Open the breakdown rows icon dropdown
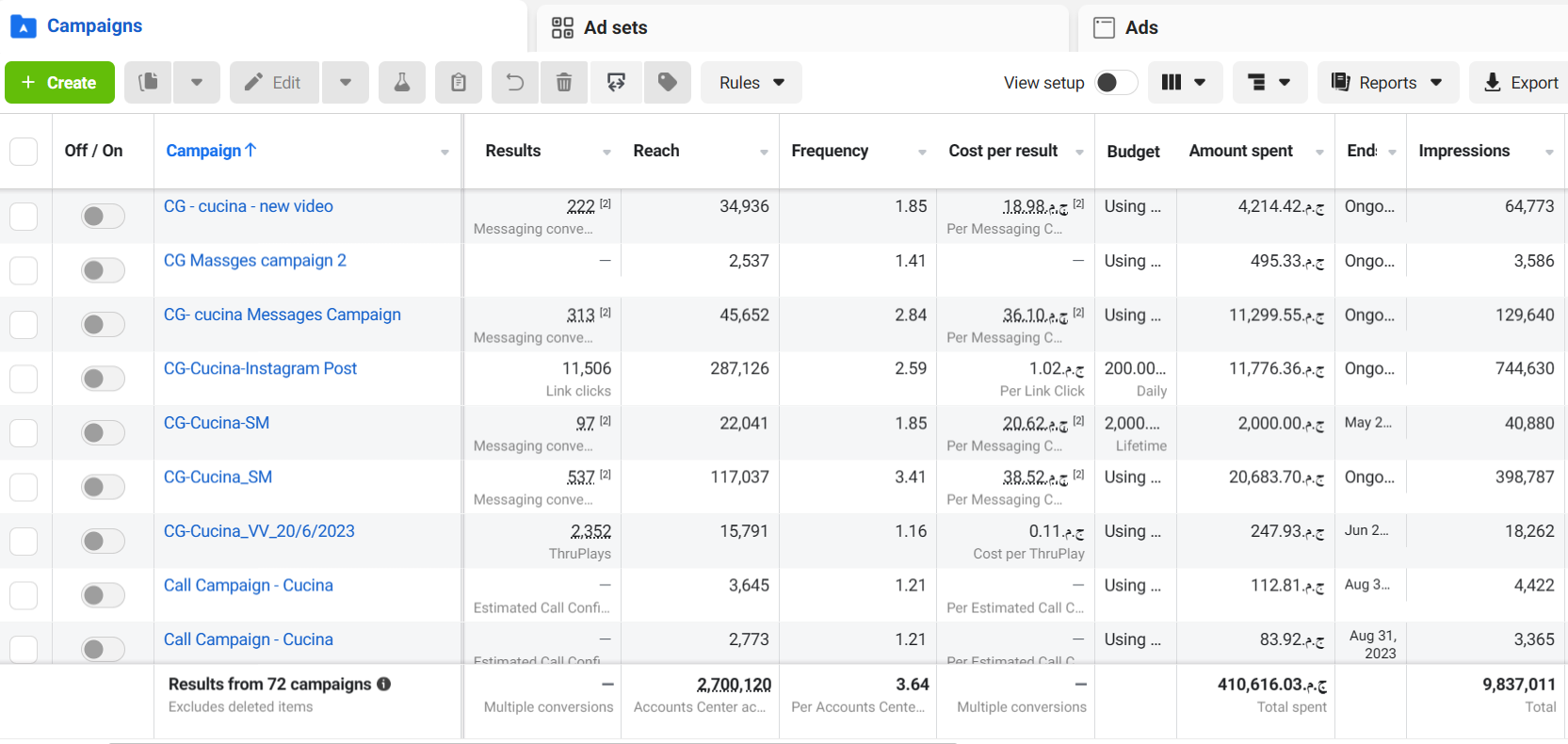 click(1269, 83)
